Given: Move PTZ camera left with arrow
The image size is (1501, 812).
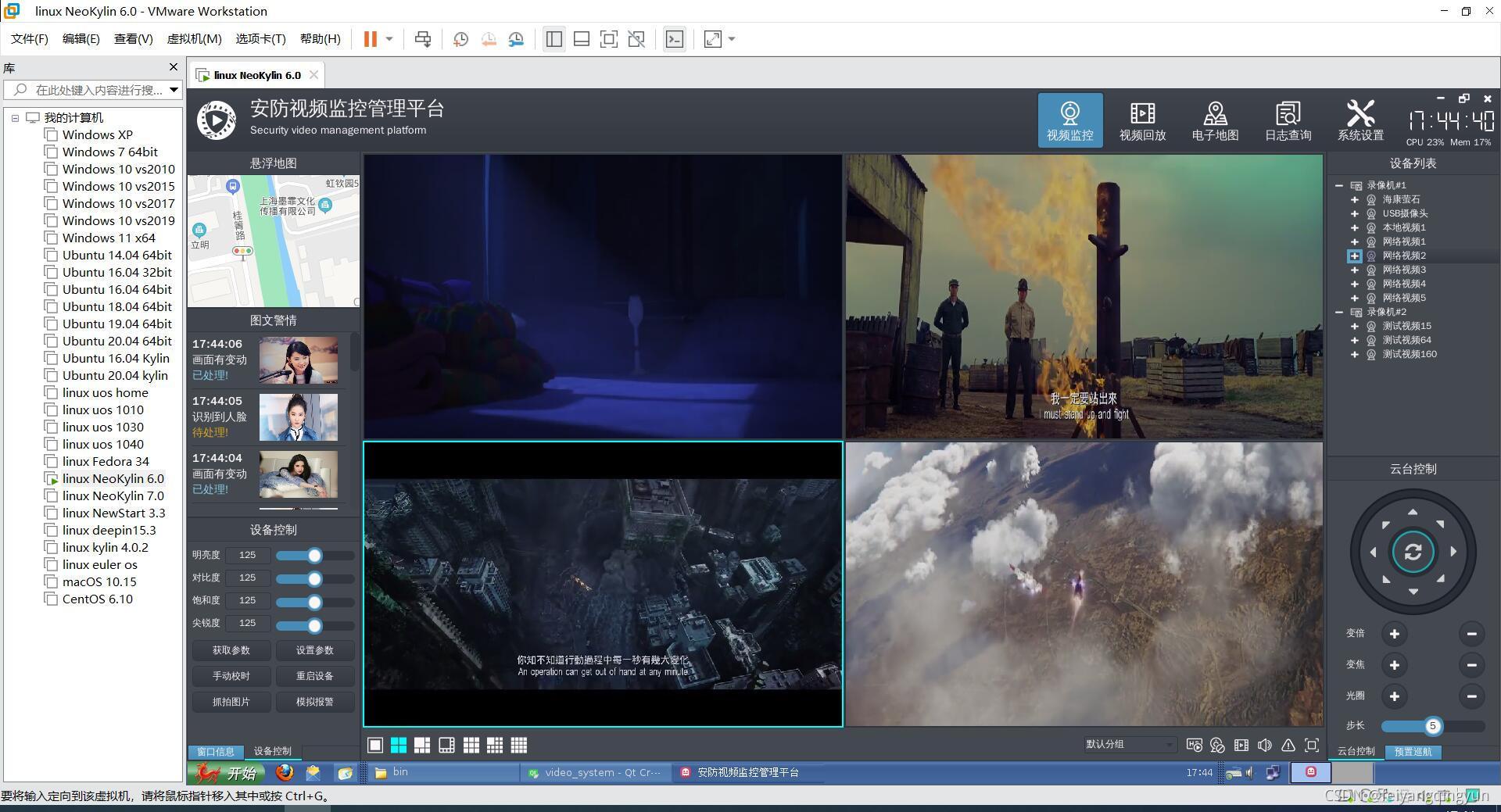Looking at the screenshot, I should (x=1373, y=552).
